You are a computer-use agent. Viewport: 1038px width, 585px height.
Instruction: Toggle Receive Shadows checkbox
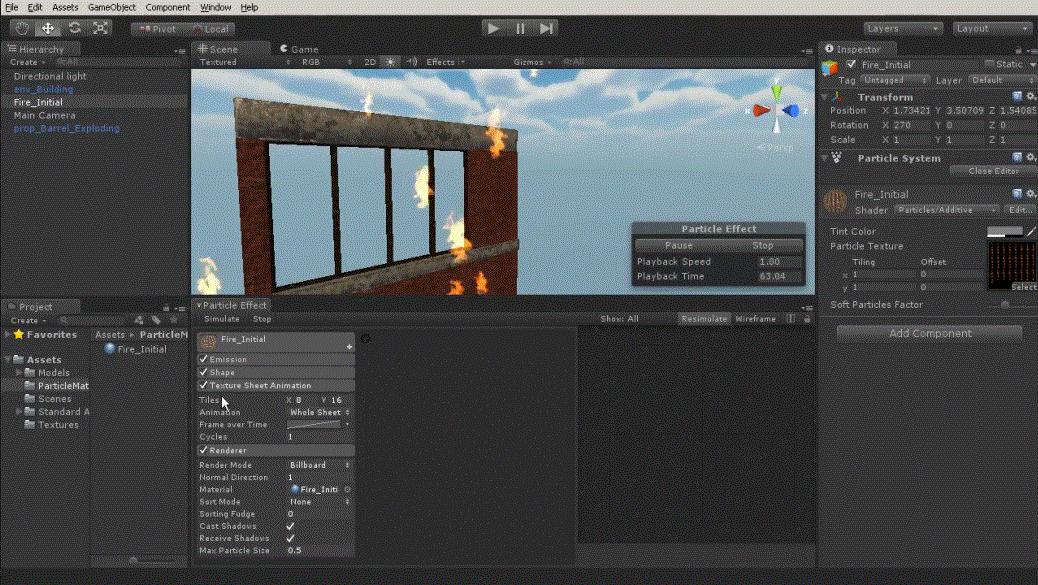click(290, 539)
